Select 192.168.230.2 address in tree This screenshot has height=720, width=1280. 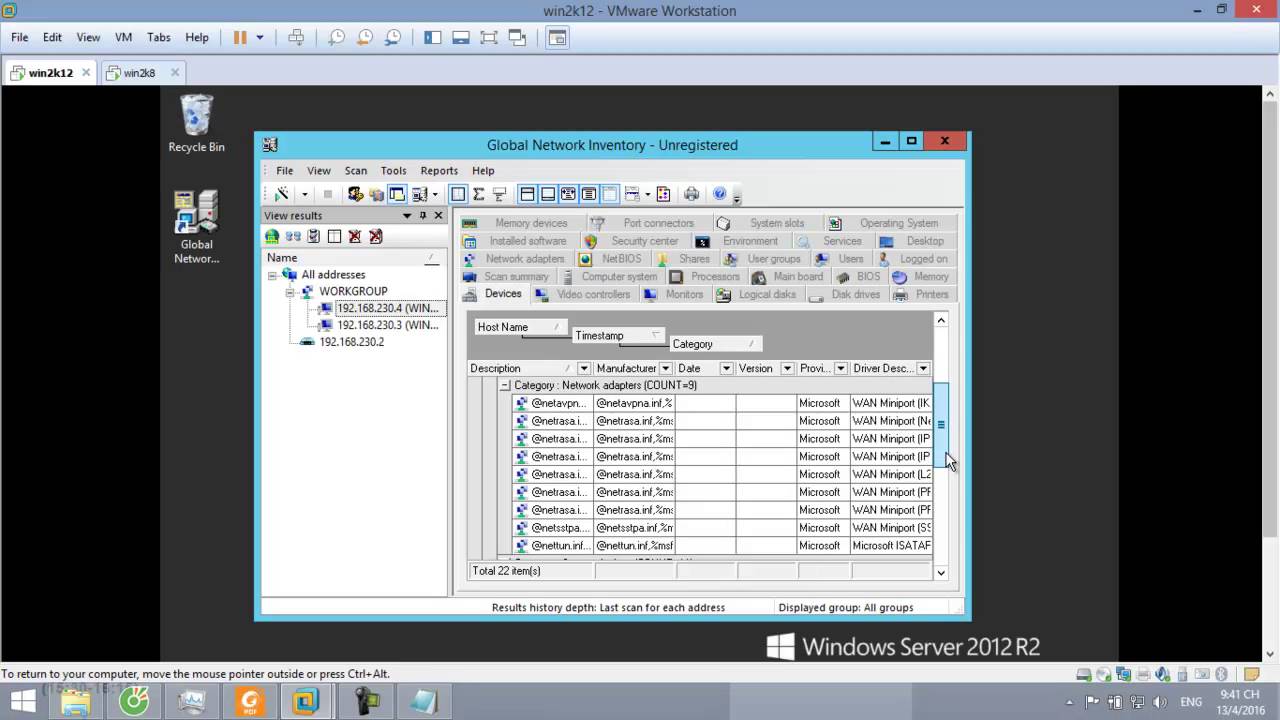click(x=351, y=342)
